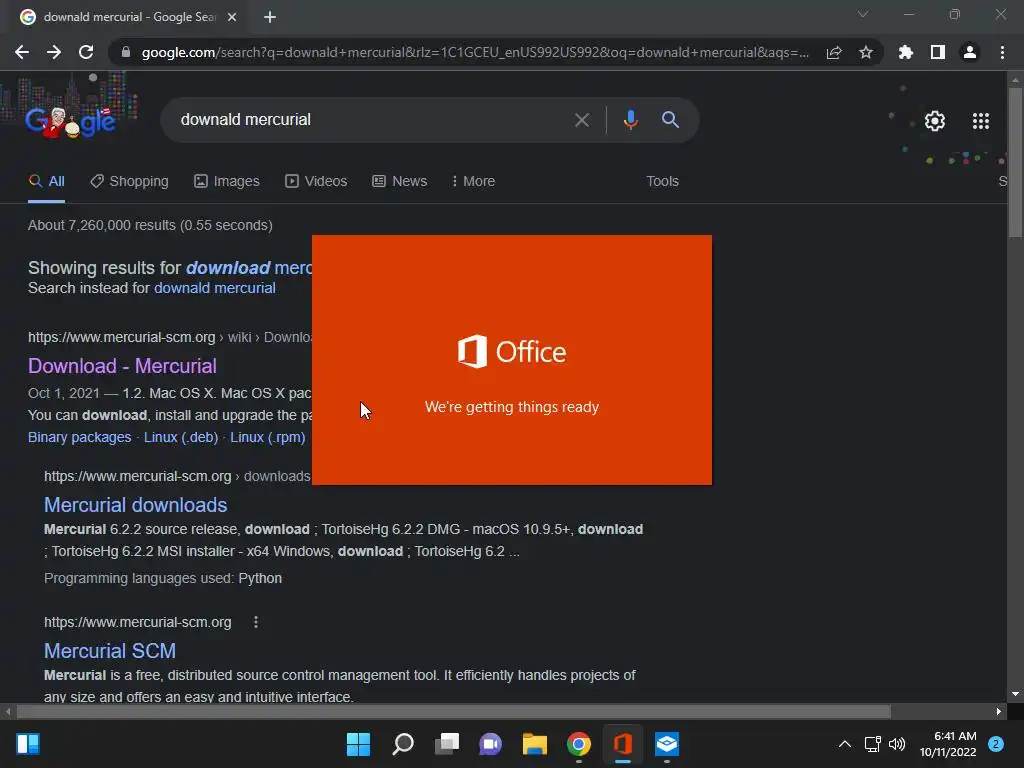Open options for the Mercurial SCM result

256,622
